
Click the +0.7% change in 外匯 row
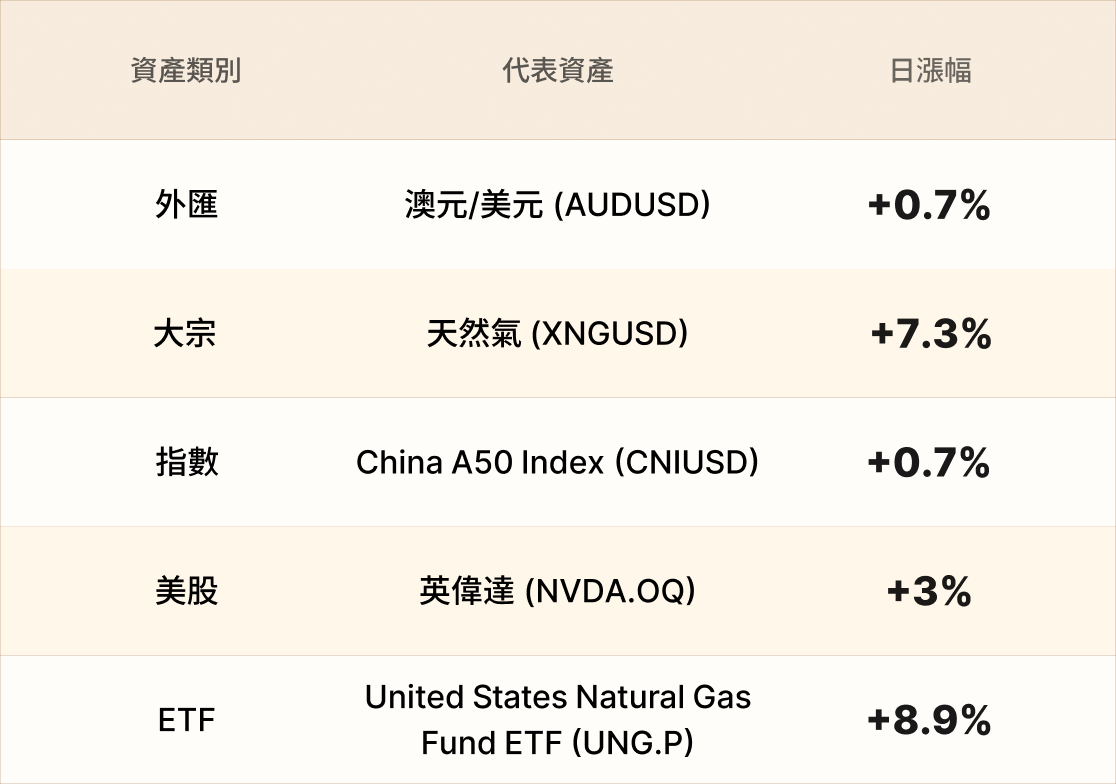coord(929,206)
